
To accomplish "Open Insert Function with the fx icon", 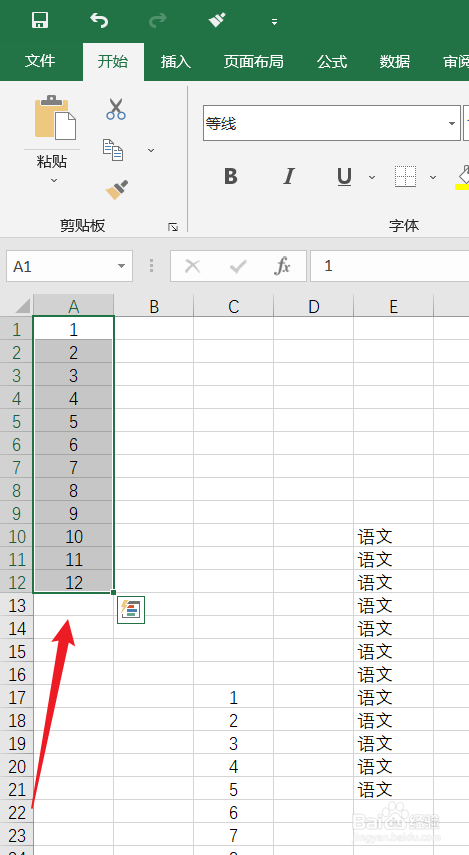I will coord(282,266).
